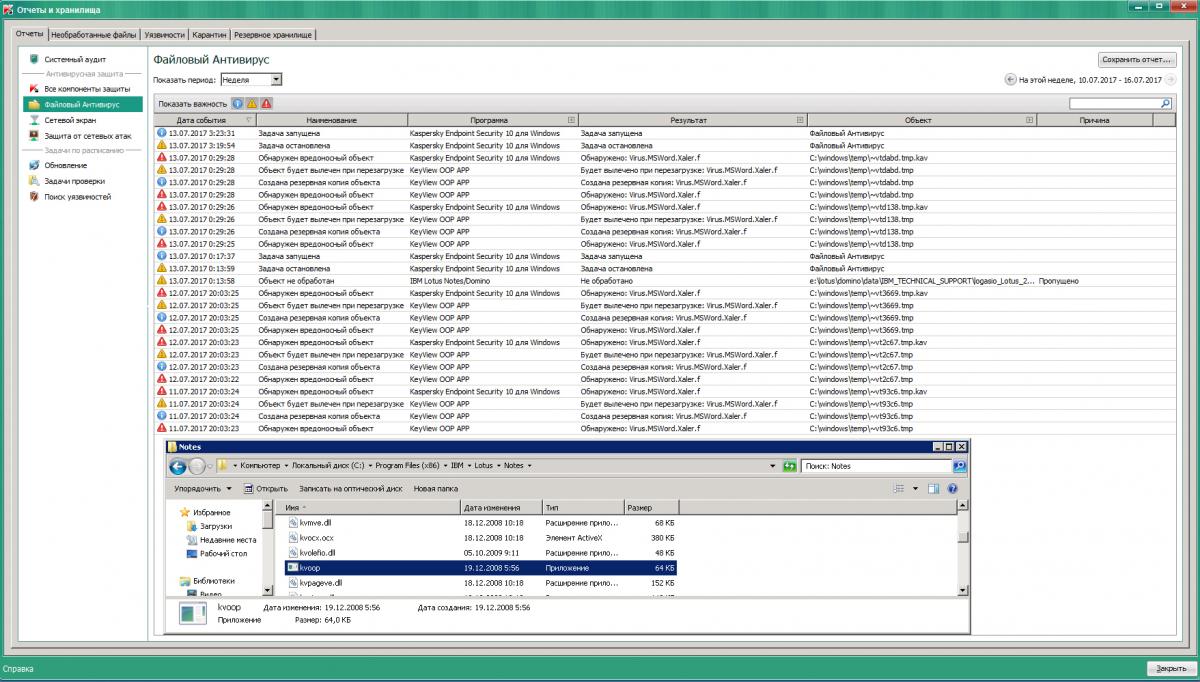Go to the previous week with the back arrow

(1010, 80)
